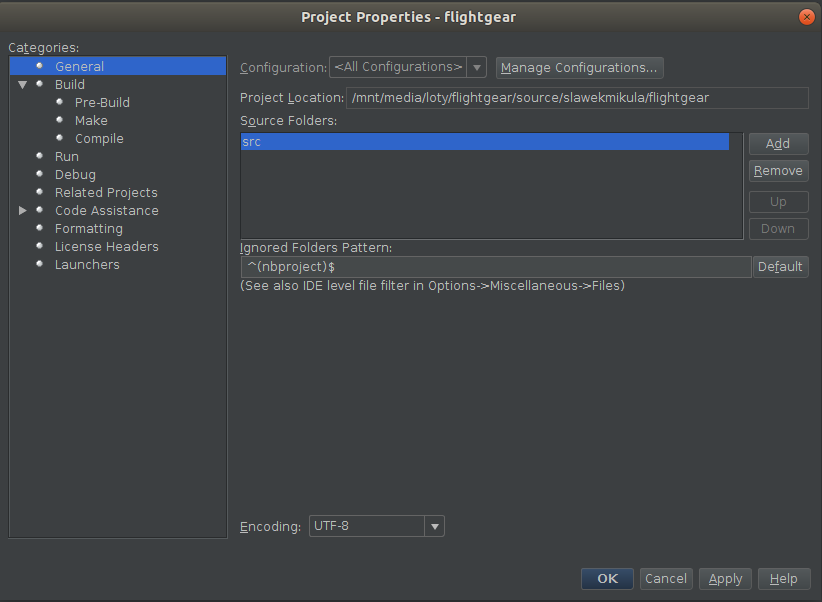Viewport: 822px width, 602px height.
Task: Click the bullet icon beside Make
Action: (x=60, y=120)
